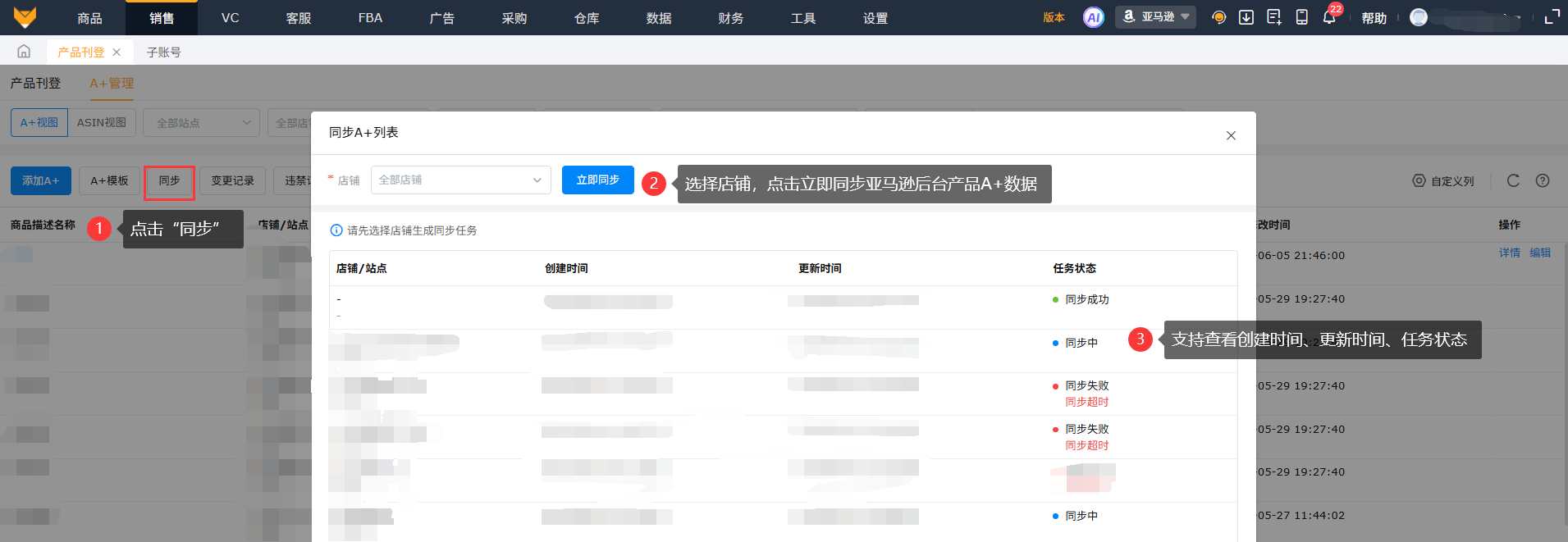The image size is (1568, 542).
Task: Click the 同步成功 status text
Action: tap(1087, 299)
